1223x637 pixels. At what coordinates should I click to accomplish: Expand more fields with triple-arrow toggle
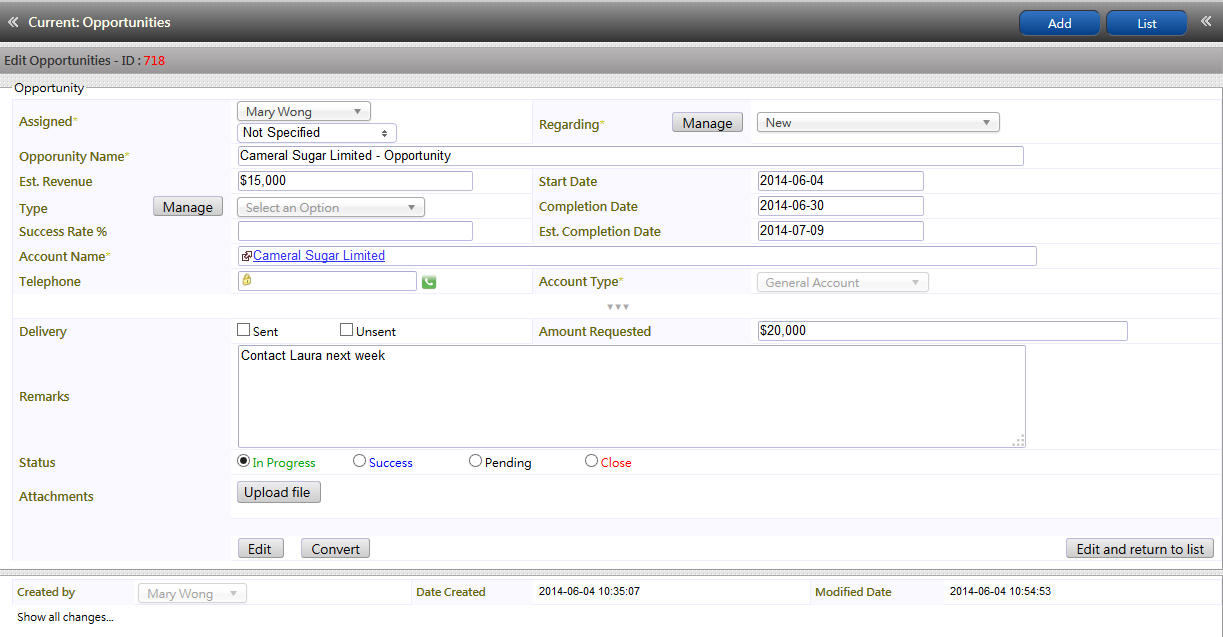click(x=617, y=306)
